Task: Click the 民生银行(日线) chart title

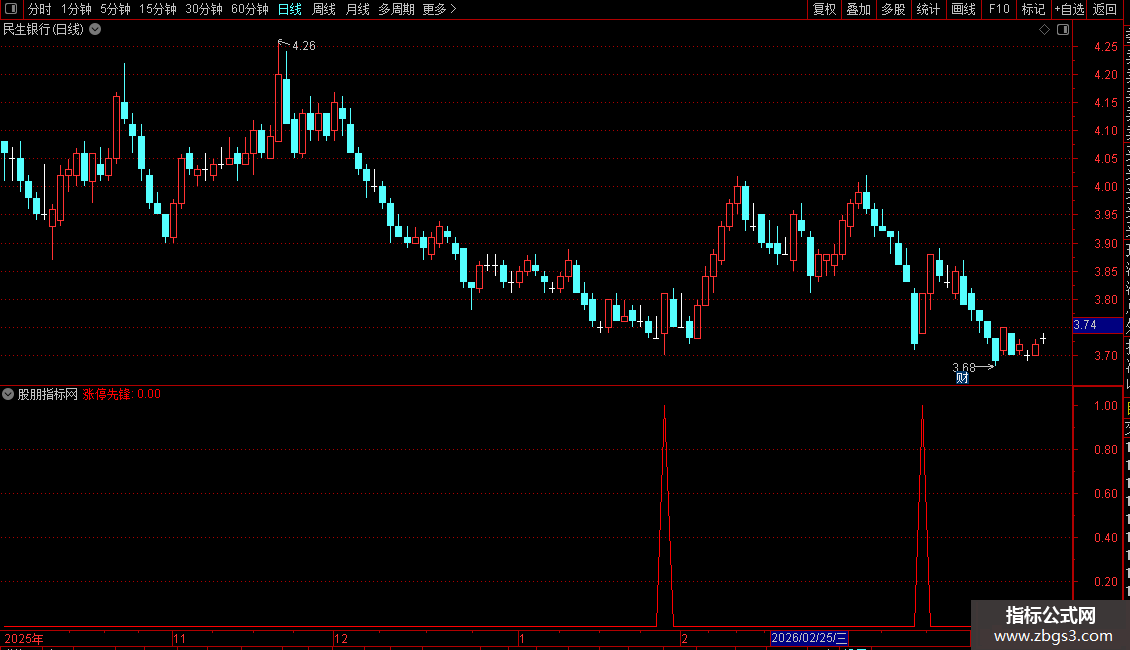Action: [x=43, y=30]
